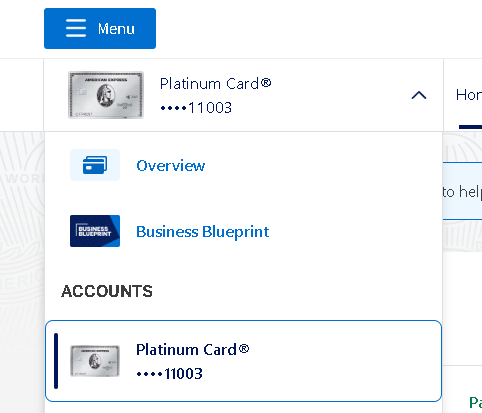Open the Business Blueprint link
The image size is (482, 413).
203,232
